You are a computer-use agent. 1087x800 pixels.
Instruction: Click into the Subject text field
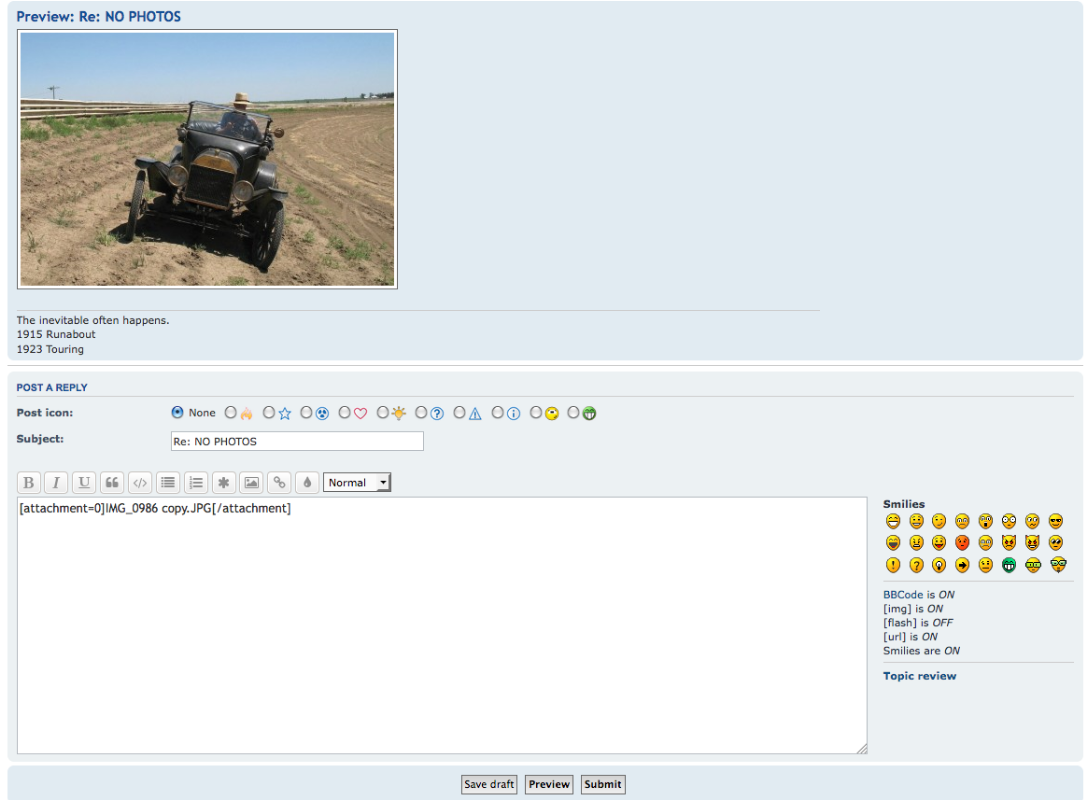[297, 441]
